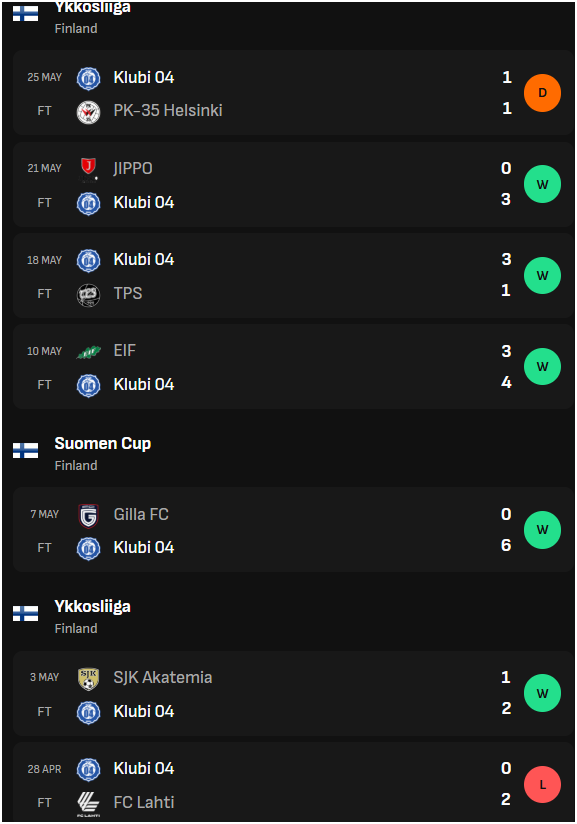Click the TPS club crest
Screen dimensions: 577x824
pos(88,294)
